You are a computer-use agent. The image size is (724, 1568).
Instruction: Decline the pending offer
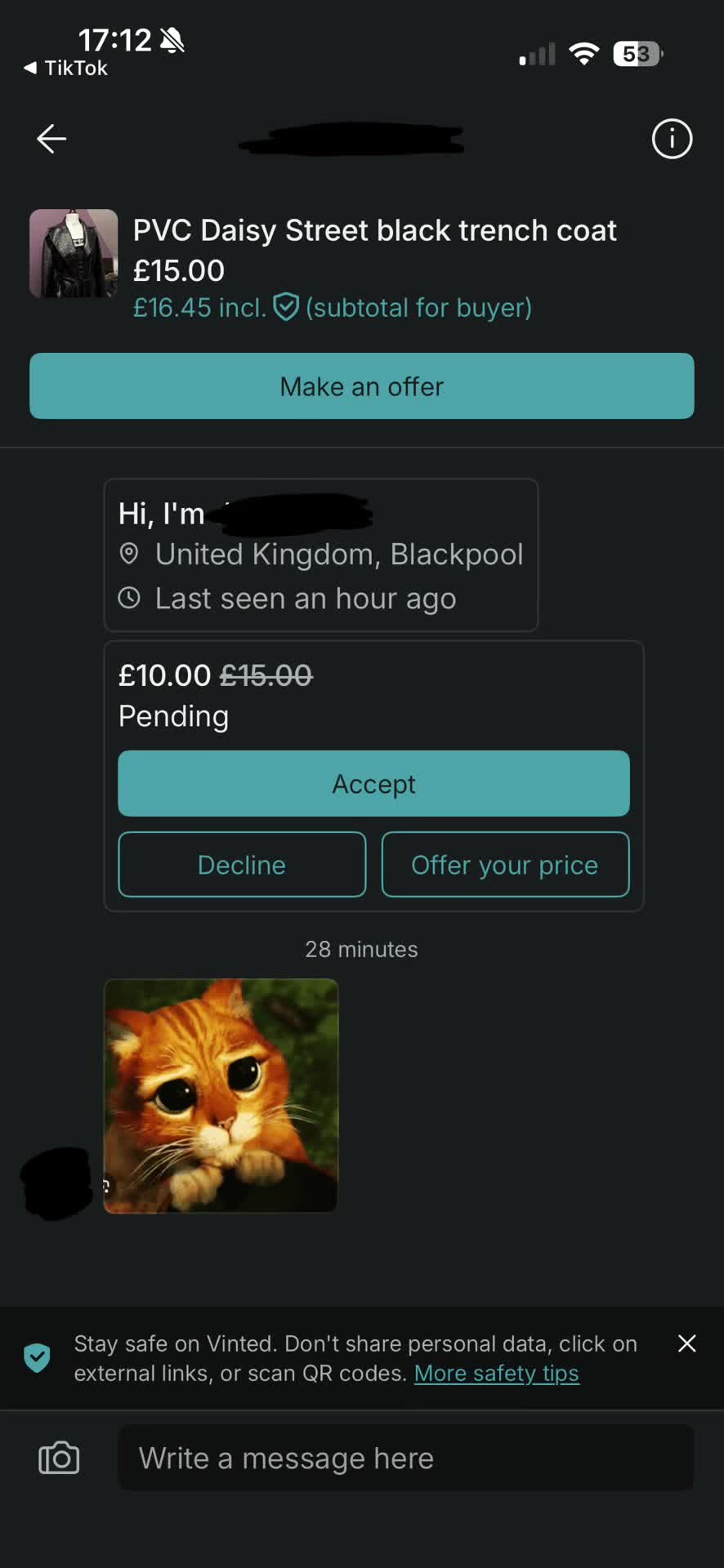(x=242, y=865)
